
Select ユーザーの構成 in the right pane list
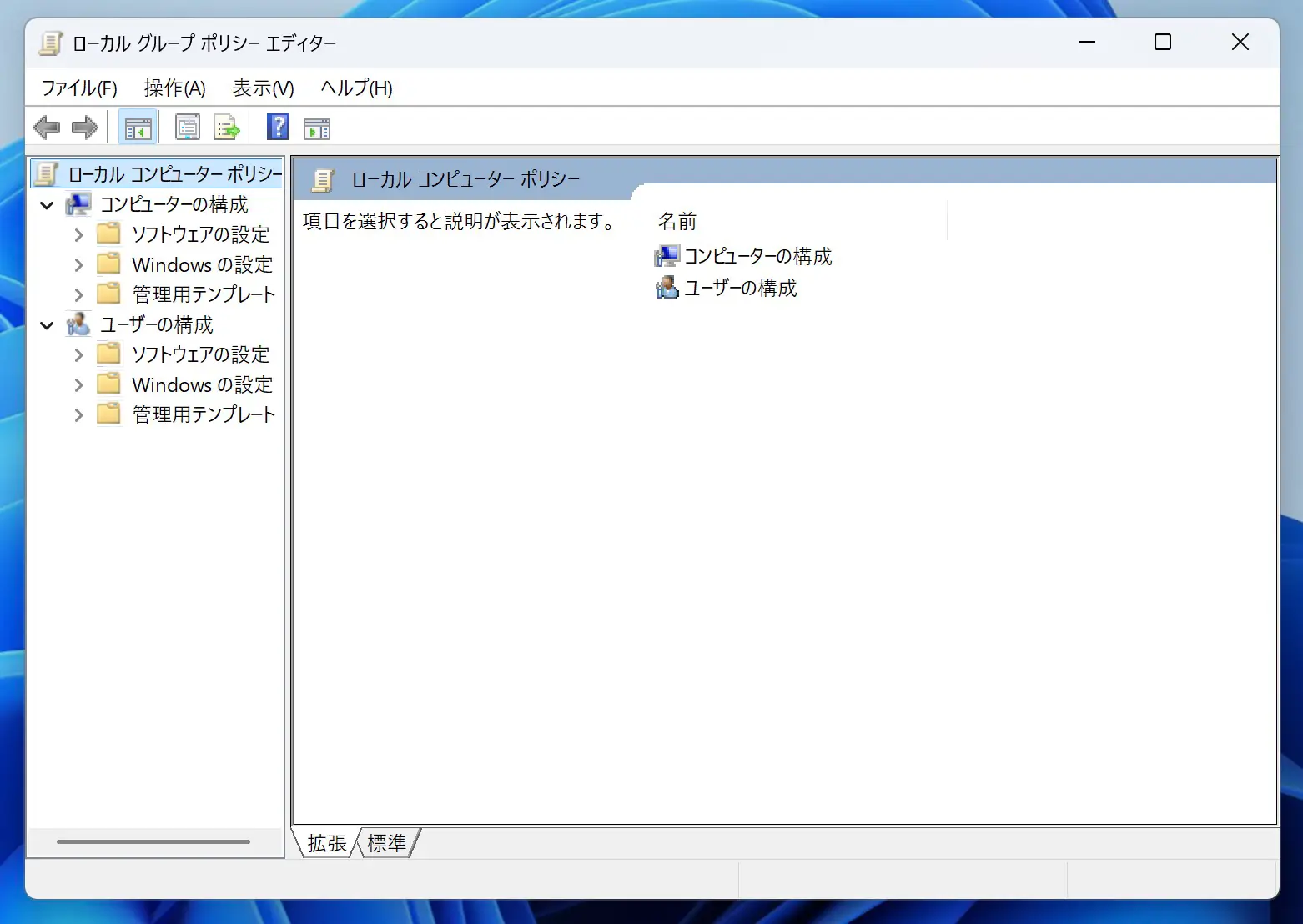click(739, 288)
